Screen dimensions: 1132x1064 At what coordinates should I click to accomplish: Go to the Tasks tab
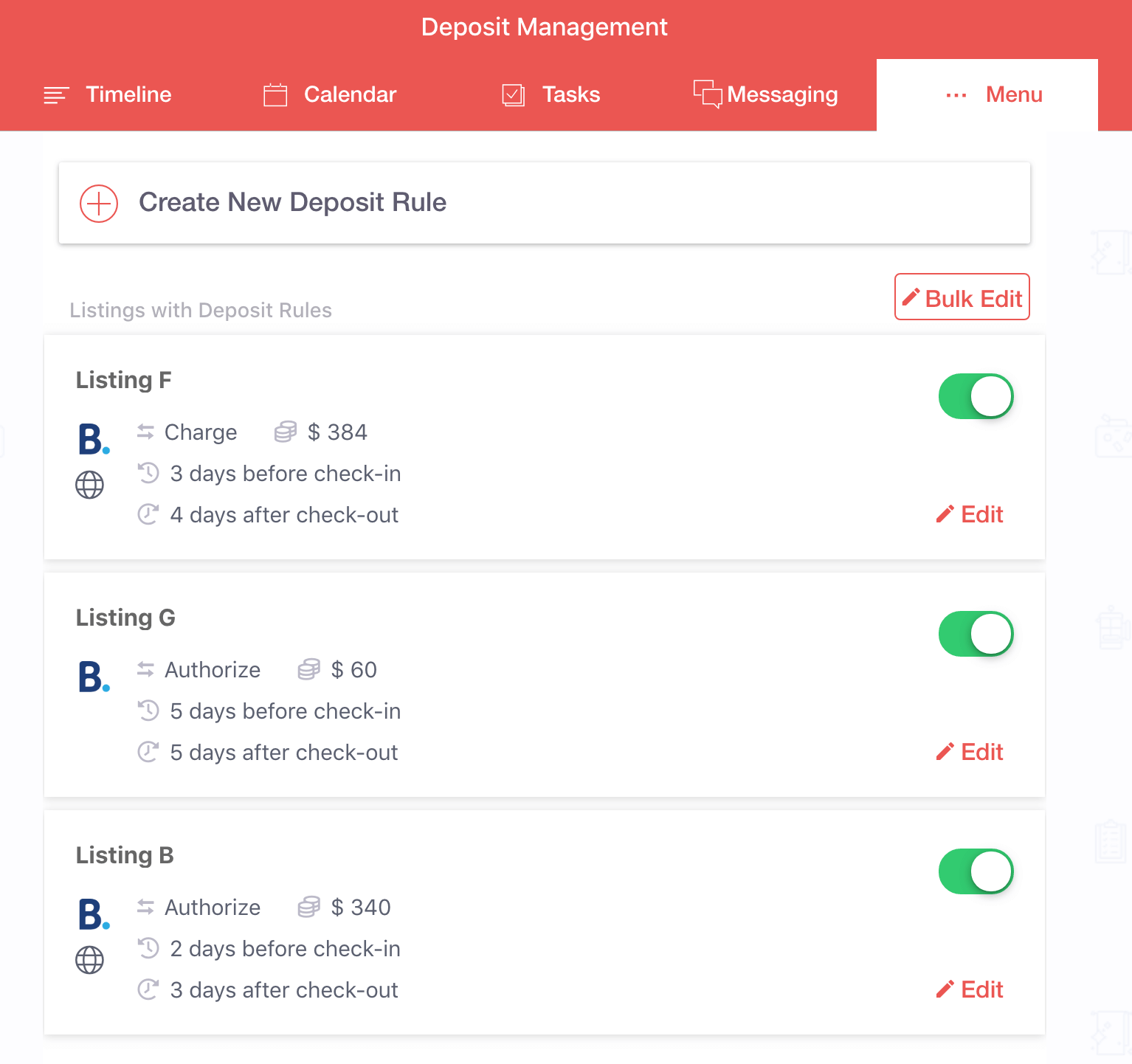(x=551, y=95)
